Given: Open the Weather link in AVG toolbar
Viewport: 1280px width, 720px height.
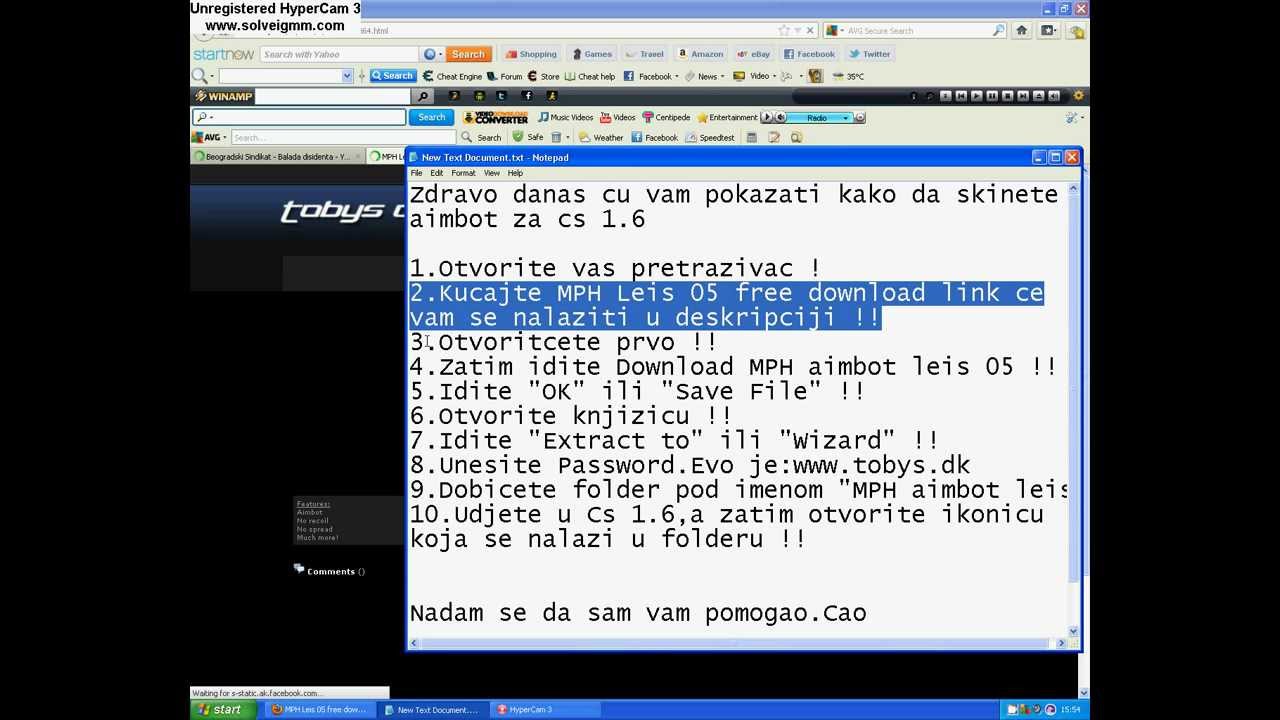Looking at the screenshot, I should pos(601,137).
